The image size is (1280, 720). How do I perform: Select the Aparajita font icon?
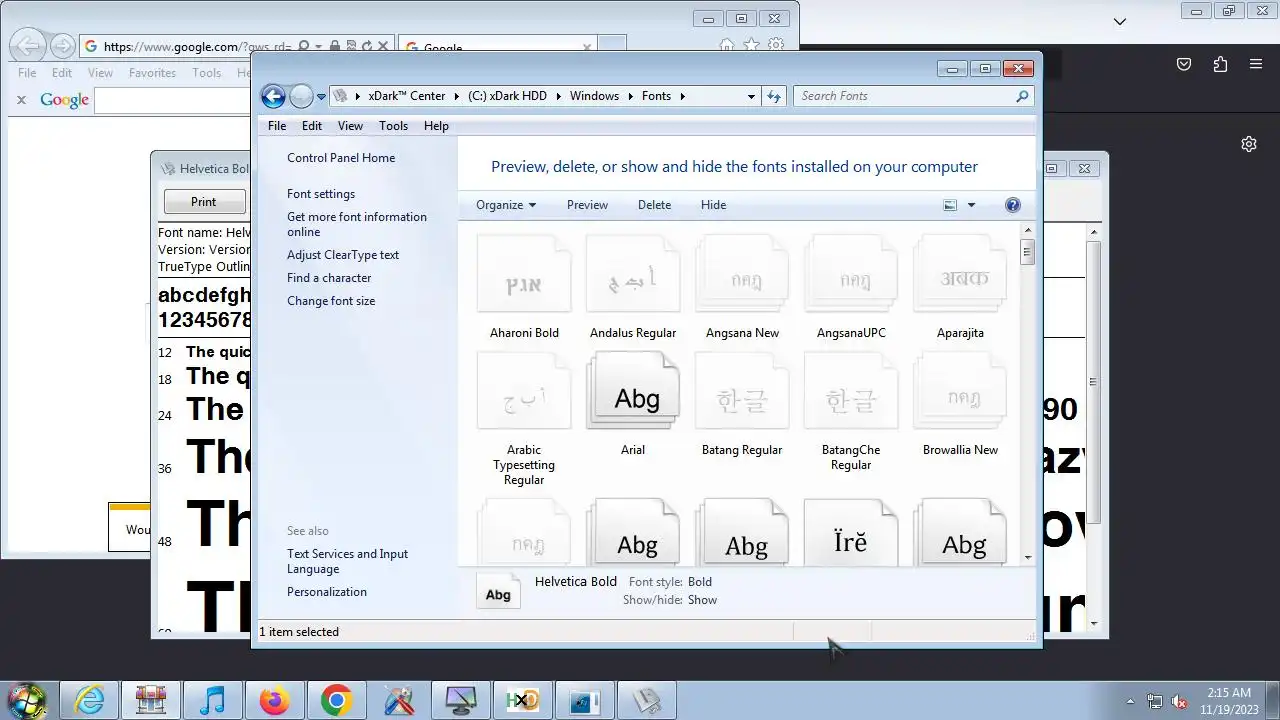click(960, 276)
